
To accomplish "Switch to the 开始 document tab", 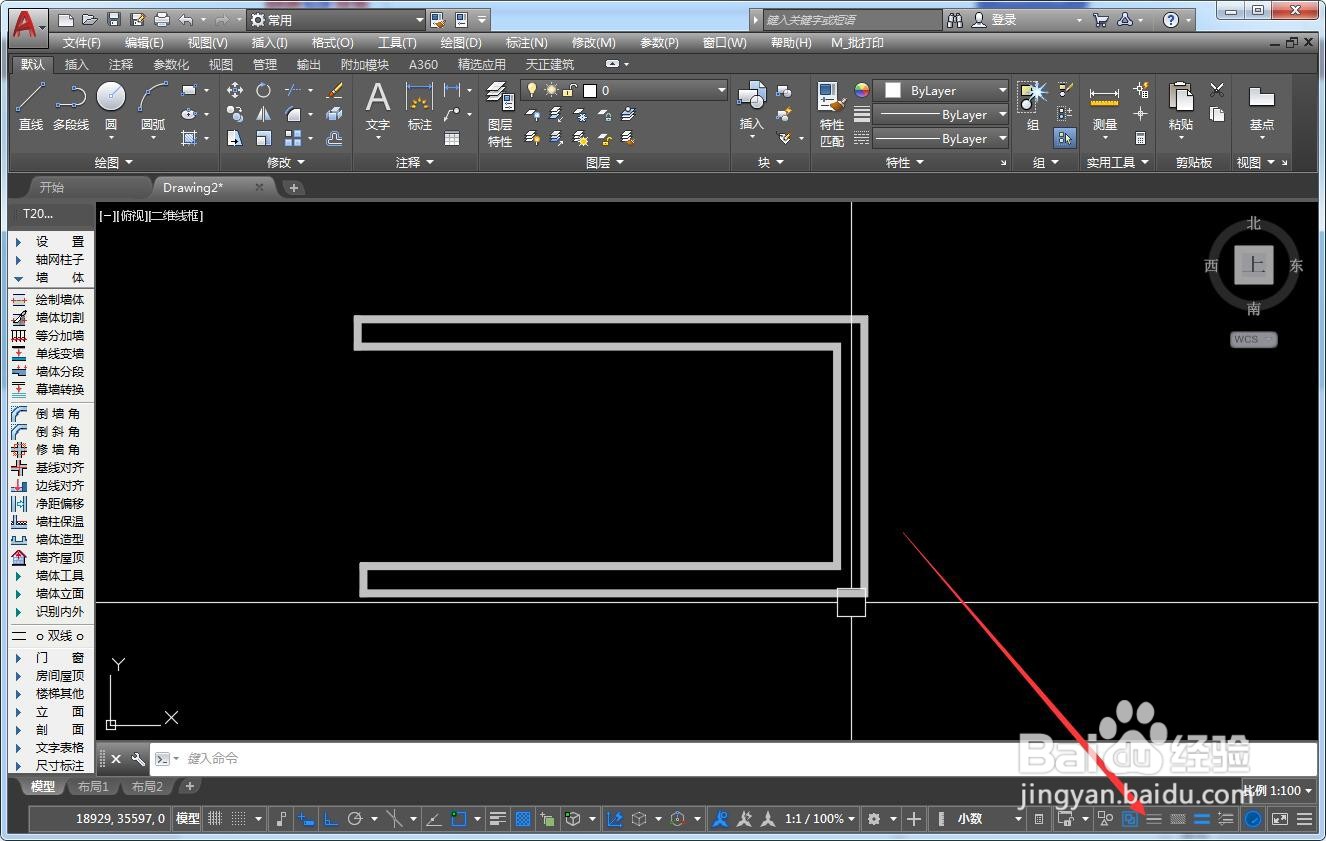I will point(52,187).
